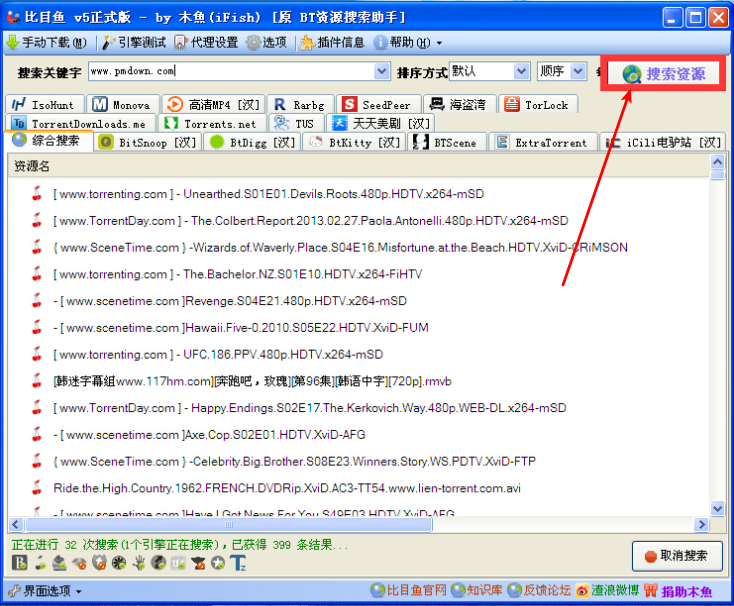This screenshot has height=606, width=734.
Task: Switch to the IsoHunt engine tab
Action: [x=44, y=104]
